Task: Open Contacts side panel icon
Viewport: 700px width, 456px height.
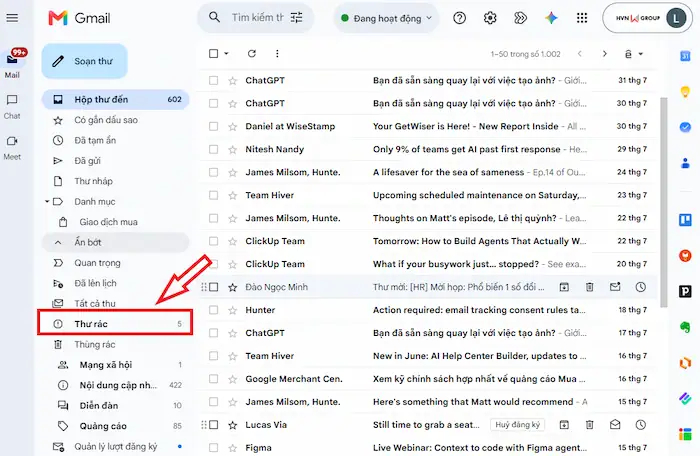Action: pyautogui.click(x=685, y=163)
